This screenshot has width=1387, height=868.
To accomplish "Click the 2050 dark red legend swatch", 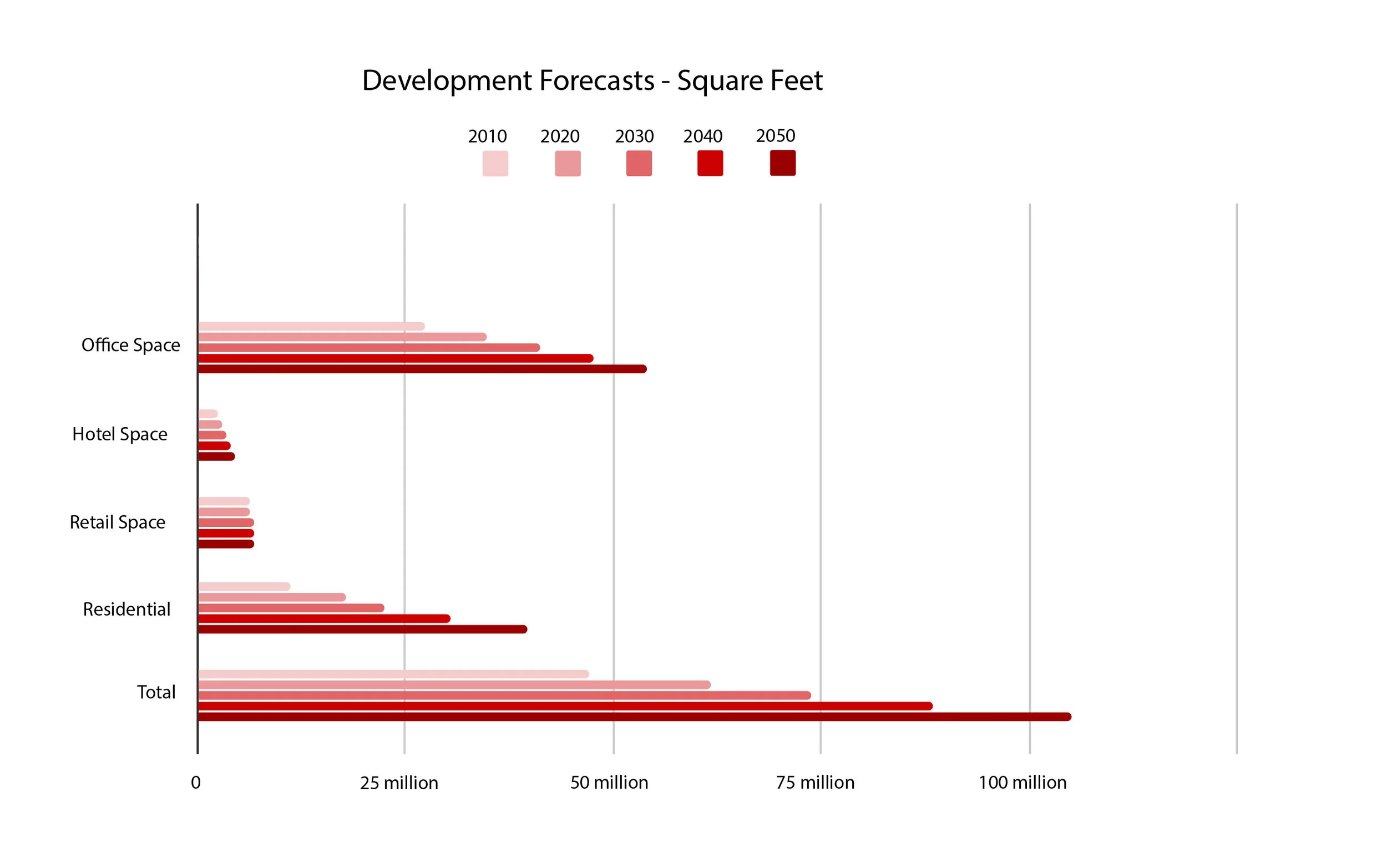I will 782,163.
